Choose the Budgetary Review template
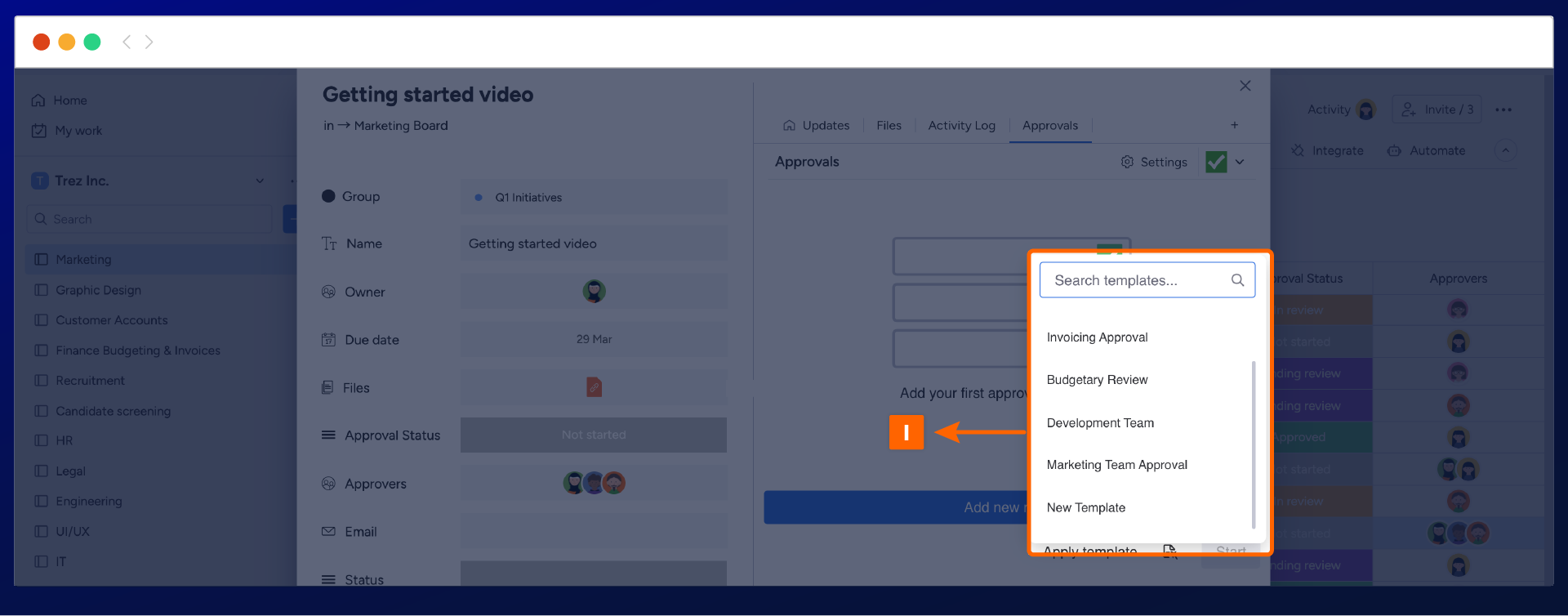 (x=1097, y=380)
